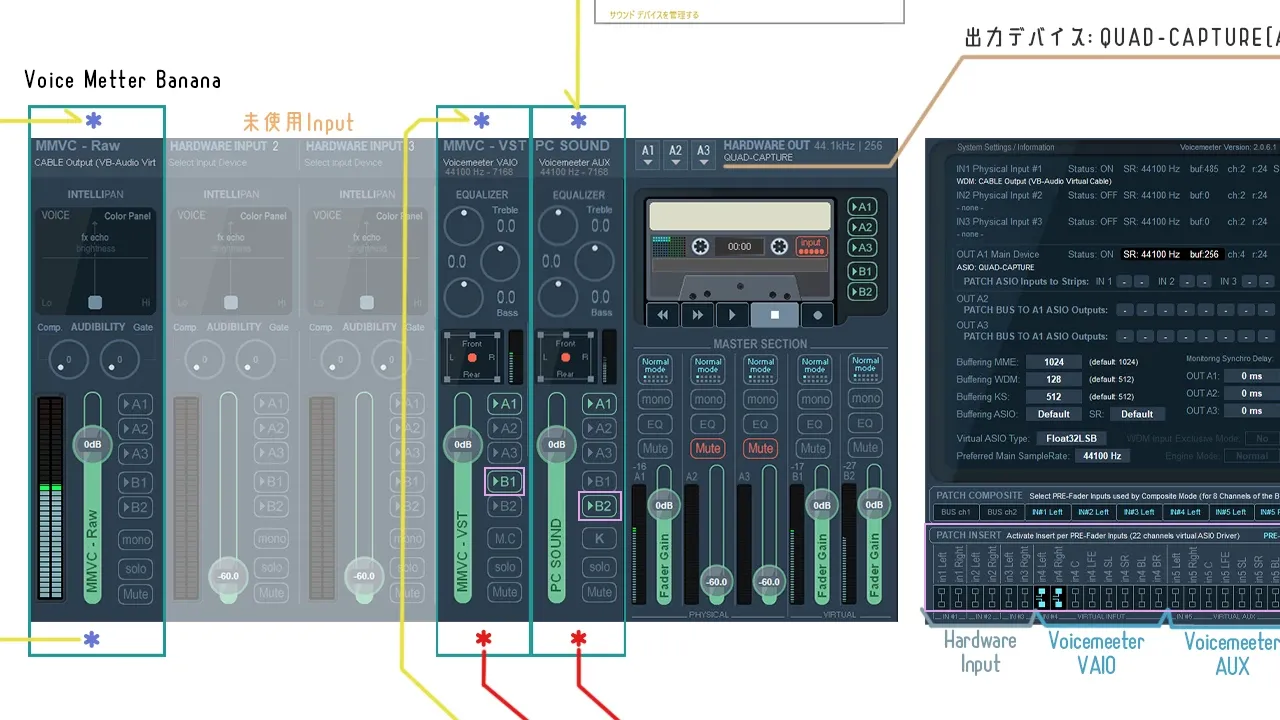This screenshot has width=1280, height=720.
Task: Click the cassette rewind button
Action: point(662,314)
